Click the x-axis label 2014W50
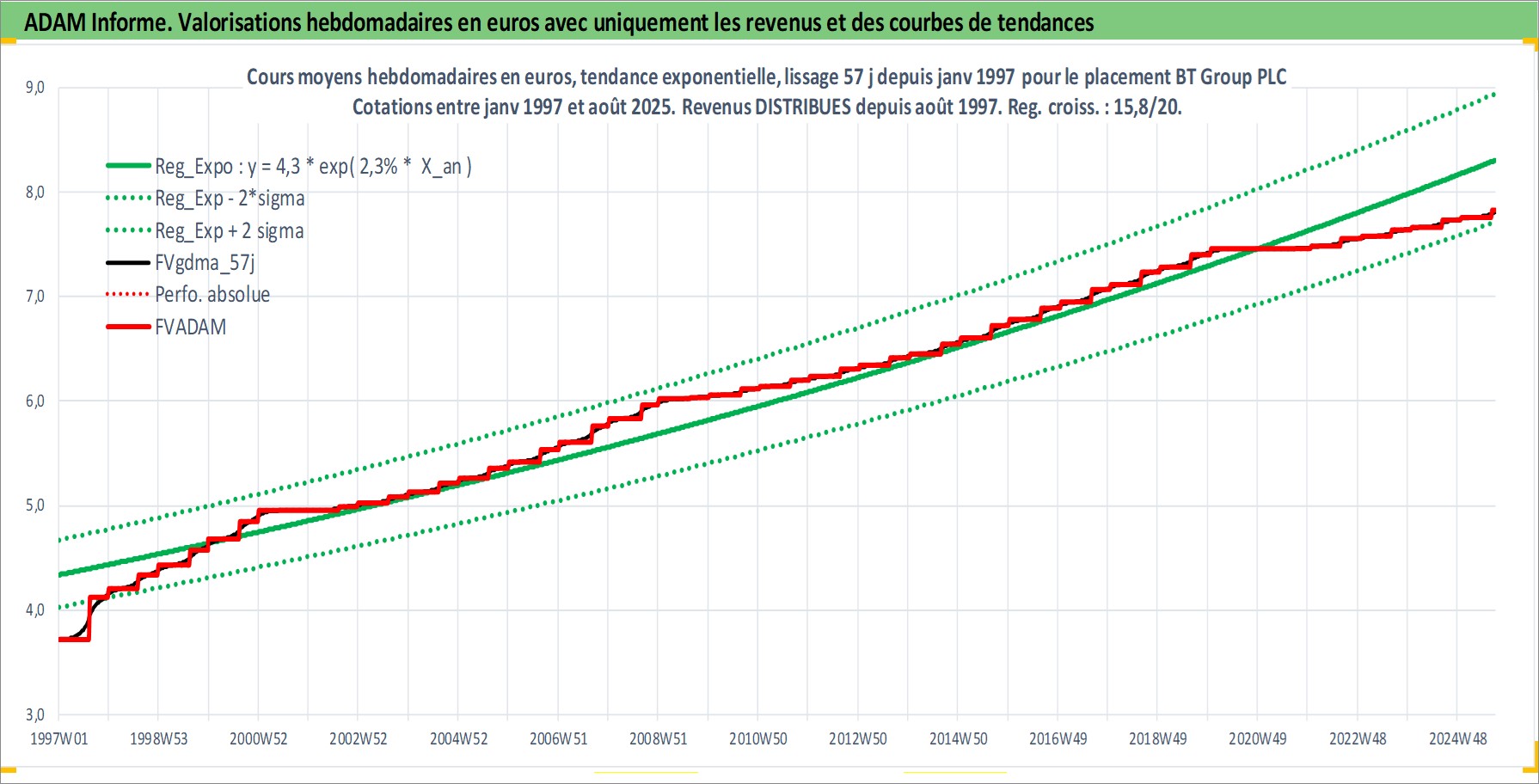Image resolution: width=1539 pixels, height=784 pixels. tap(959, 739)
